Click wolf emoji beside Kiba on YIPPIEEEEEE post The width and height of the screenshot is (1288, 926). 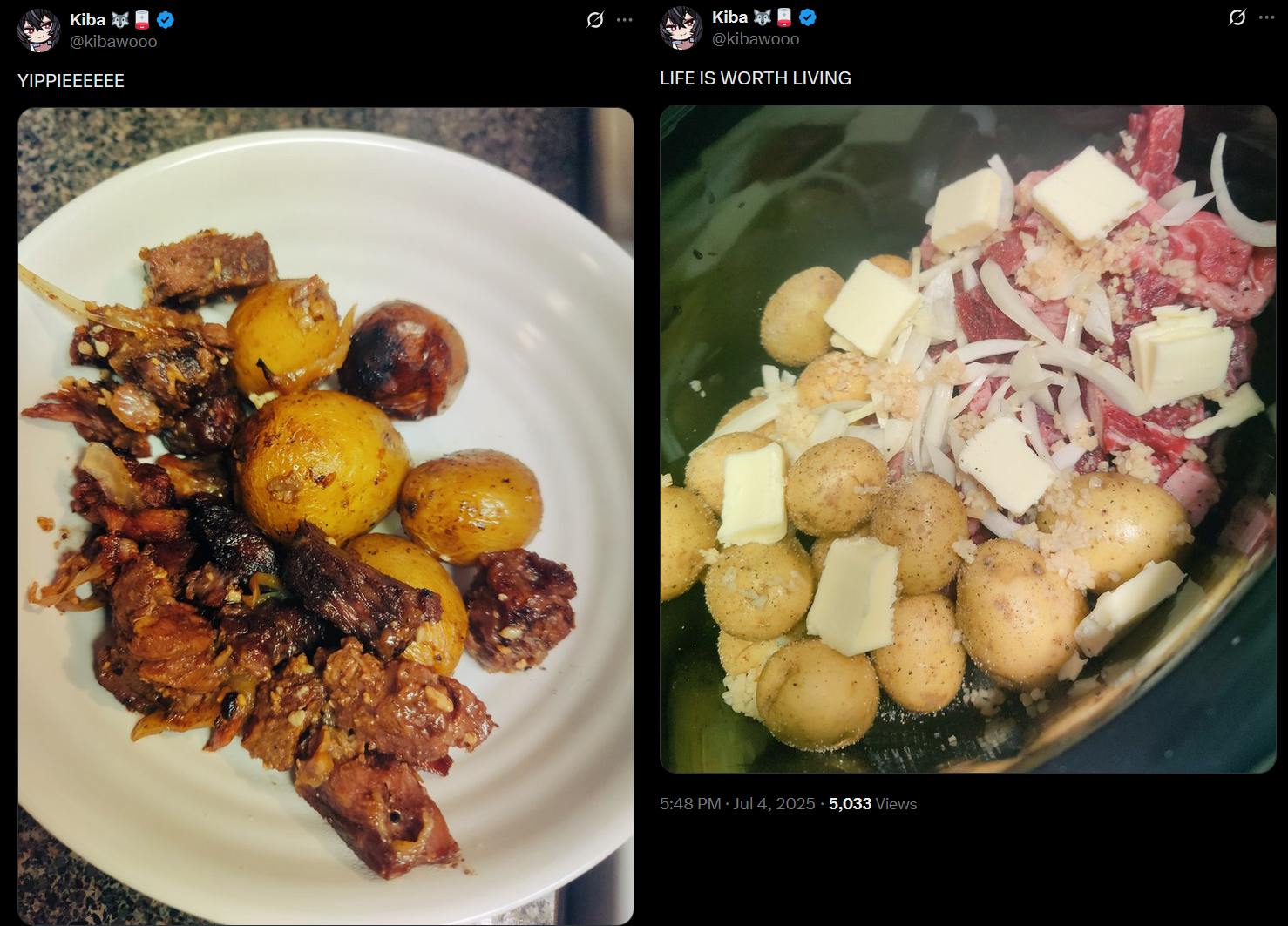pos(120,20)
